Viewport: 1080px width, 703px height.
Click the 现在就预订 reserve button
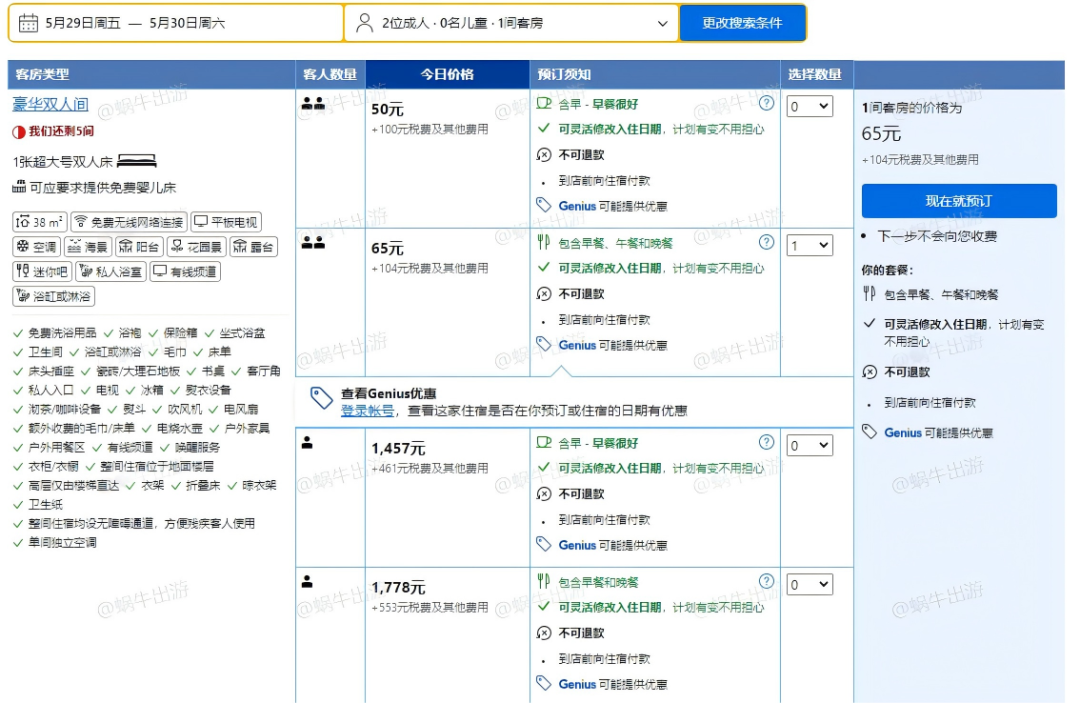(x=958, y=201)
